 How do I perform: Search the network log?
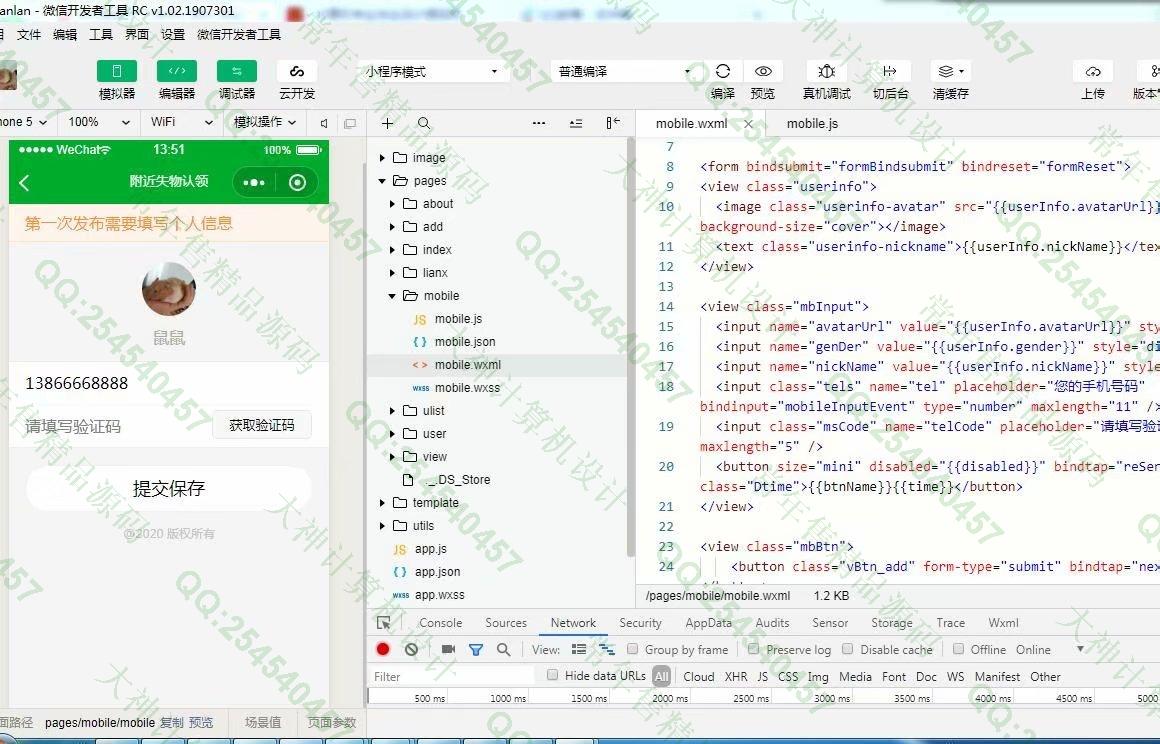click(x=503, y=649)
